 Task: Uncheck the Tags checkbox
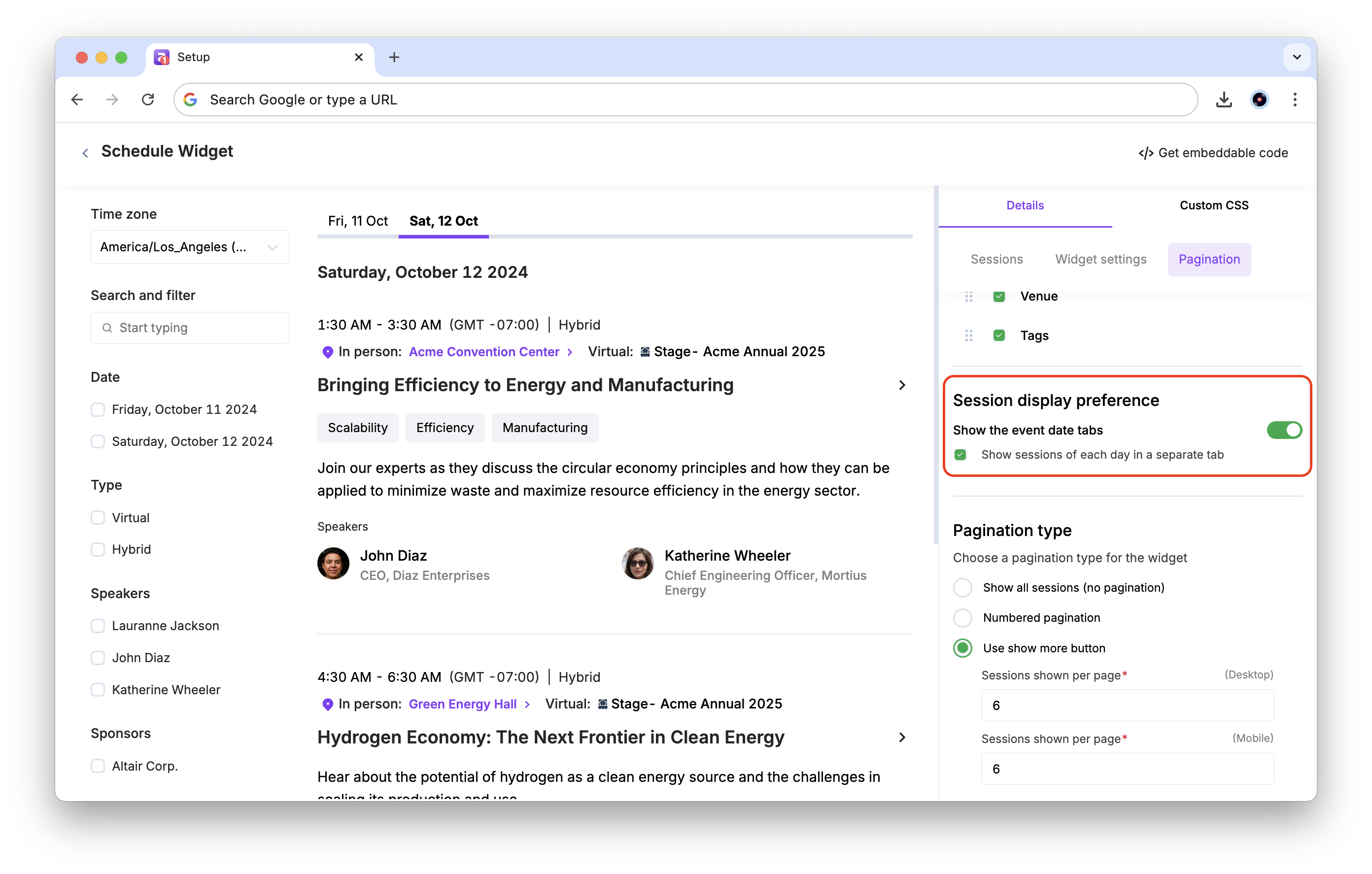pos(999,336)
